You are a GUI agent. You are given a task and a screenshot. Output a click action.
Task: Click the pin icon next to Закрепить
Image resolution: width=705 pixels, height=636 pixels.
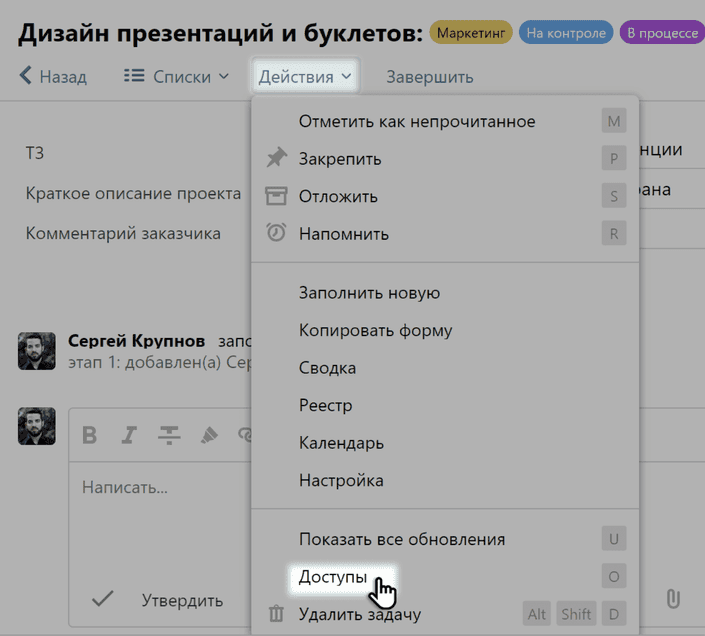point(276,159)
